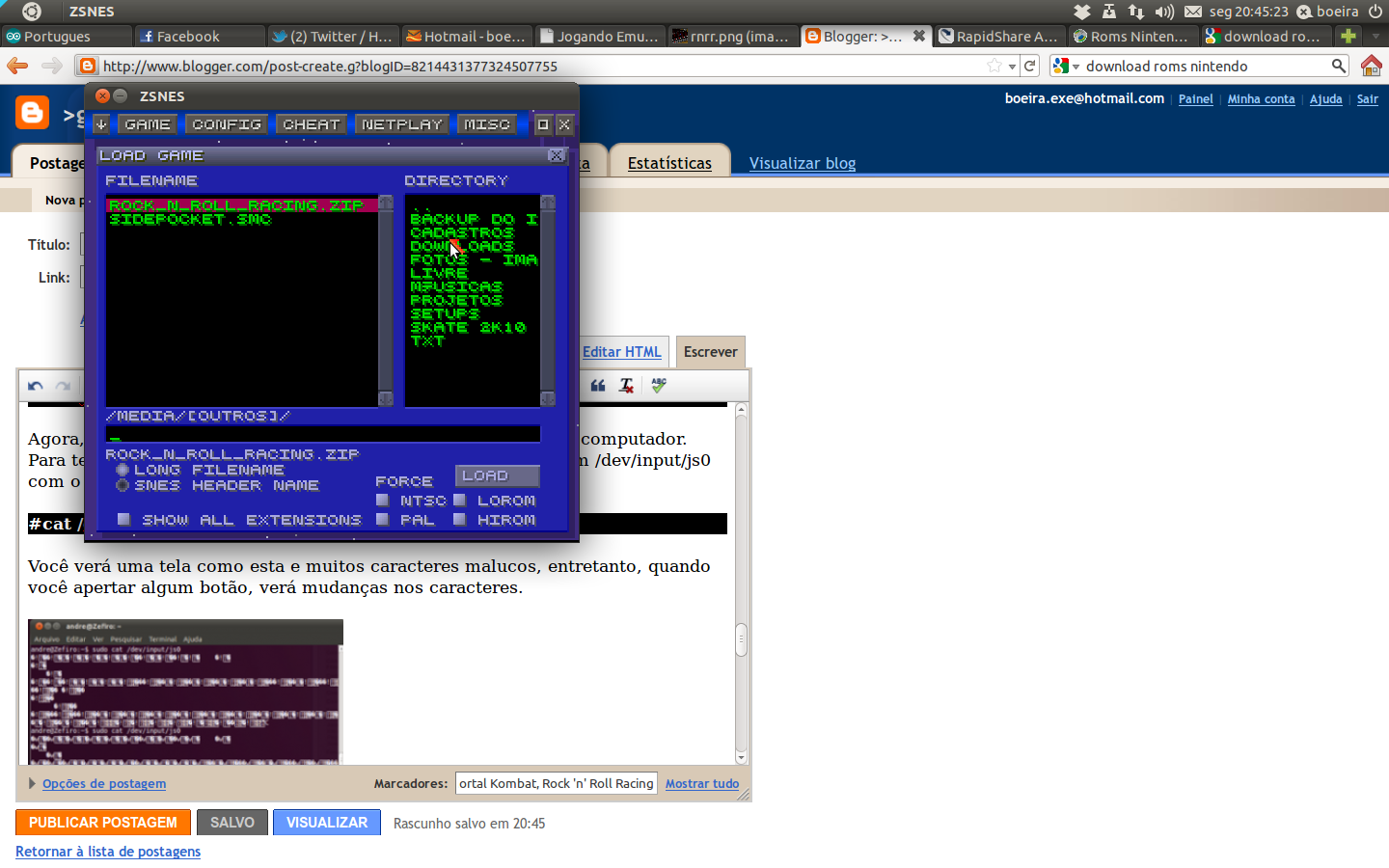1389x868 pixels.
Task: Switch to Escrever editor tab
Action: tap(711, 352)
